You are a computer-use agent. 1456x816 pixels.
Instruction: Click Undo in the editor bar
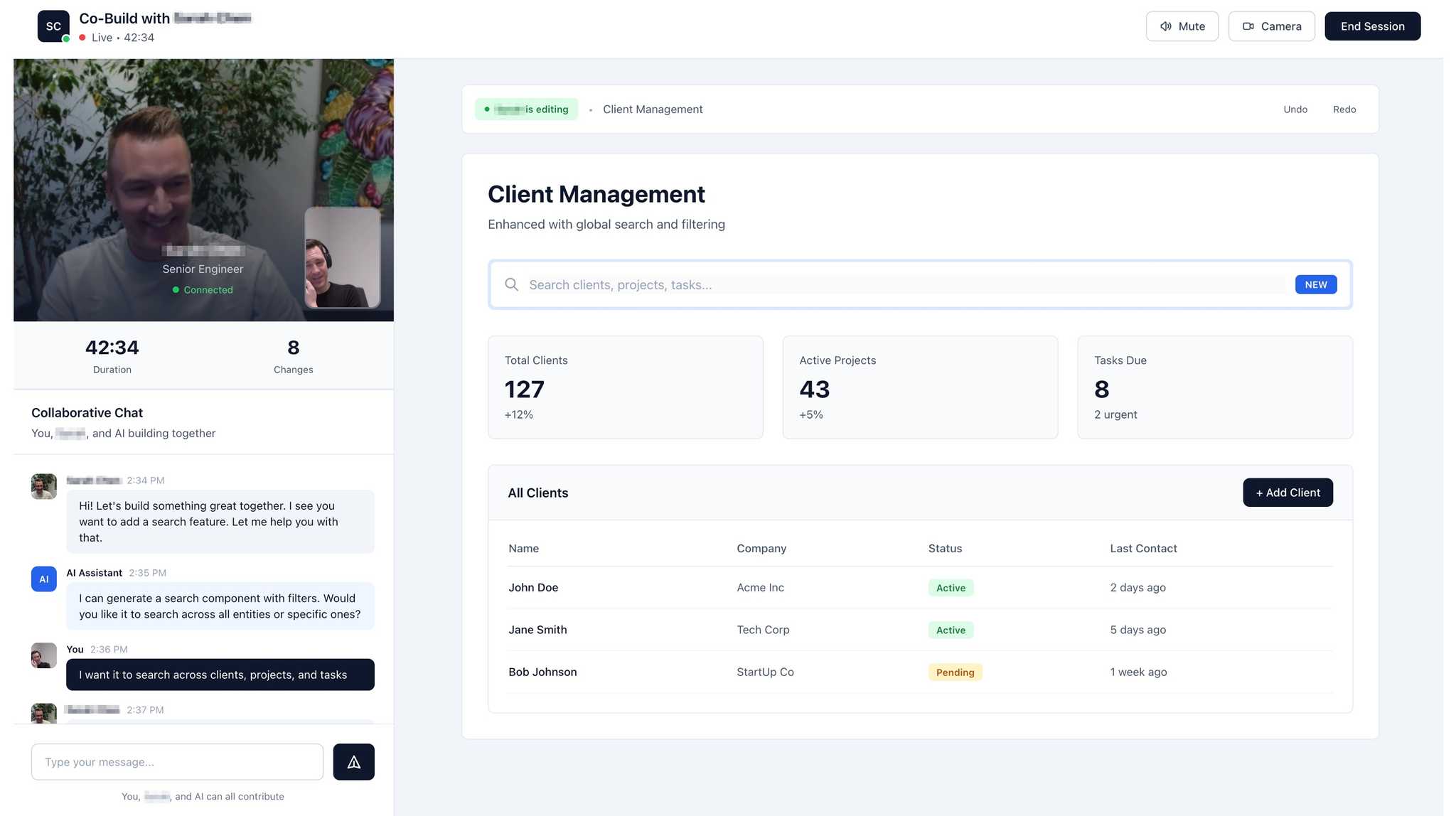[1295, 109]
